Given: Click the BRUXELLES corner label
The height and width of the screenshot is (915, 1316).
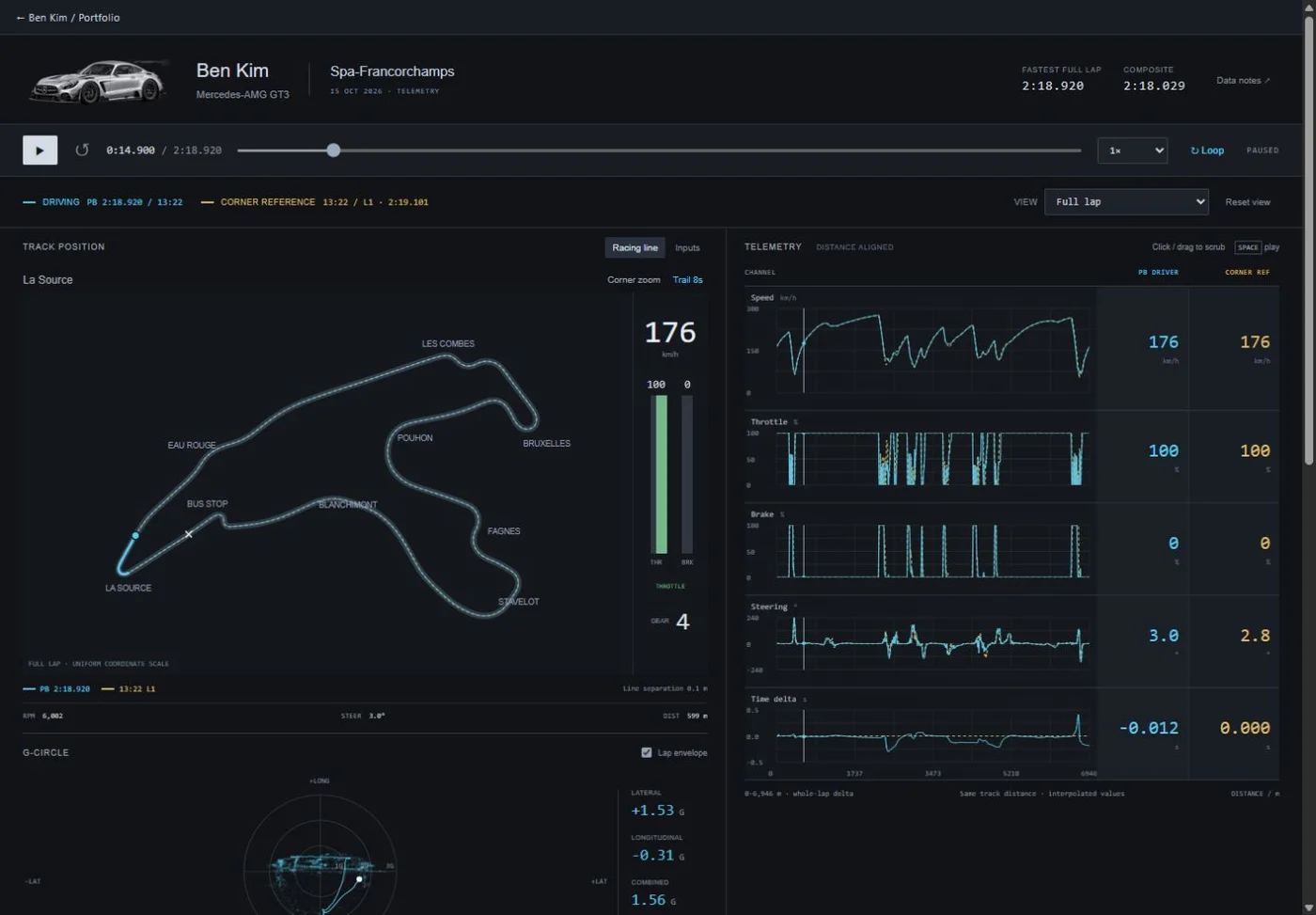Looking at the screenshot, I should (x=547, y=444).
